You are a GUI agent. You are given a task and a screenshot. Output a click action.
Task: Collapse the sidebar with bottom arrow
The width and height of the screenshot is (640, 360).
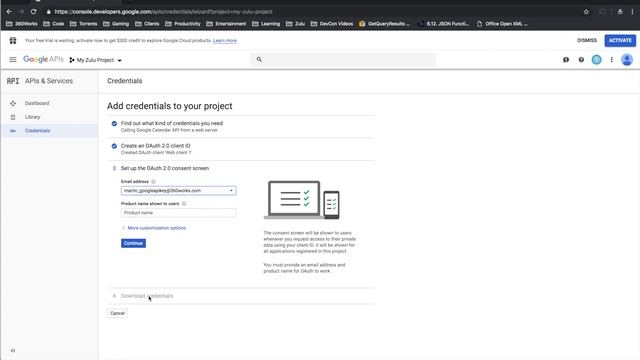[x=13, y=350]
